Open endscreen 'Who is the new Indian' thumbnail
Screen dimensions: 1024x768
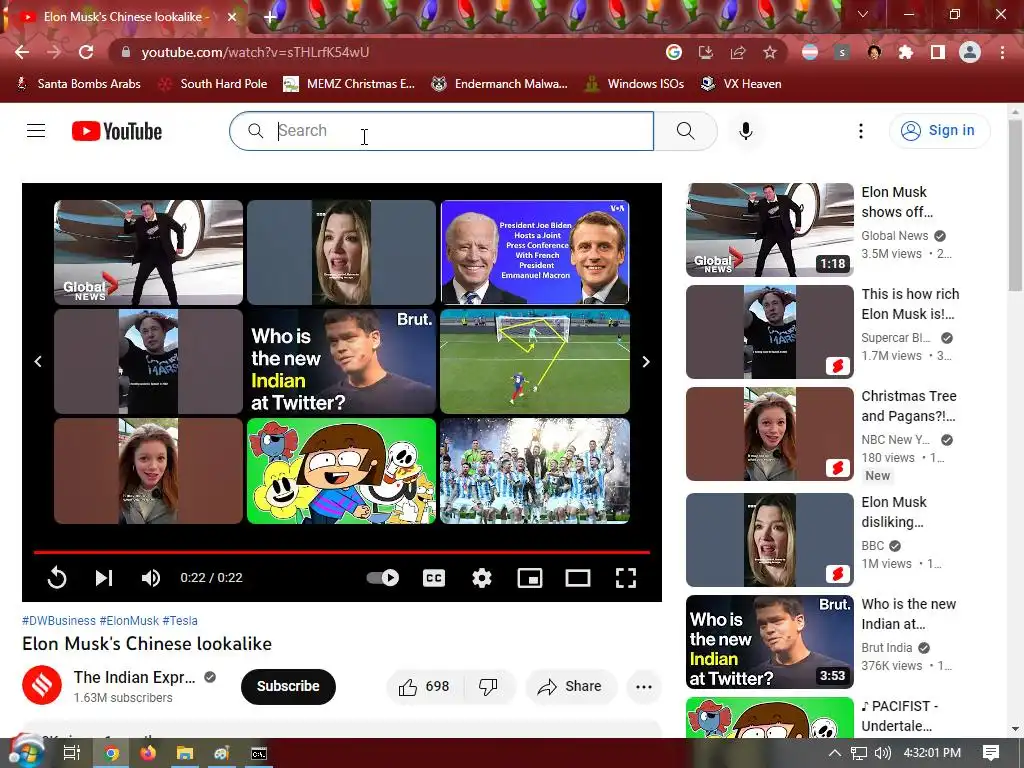click(x=342, y=362)
